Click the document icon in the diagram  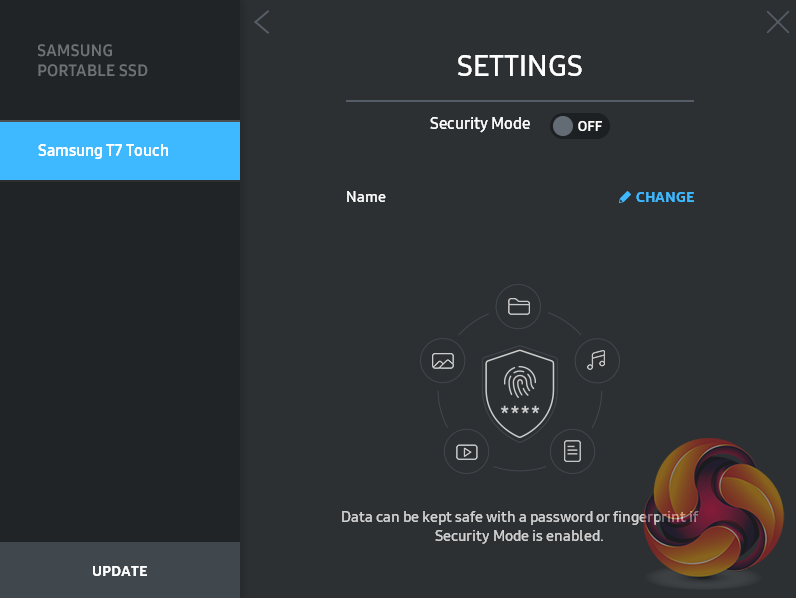tap(572, 451)
